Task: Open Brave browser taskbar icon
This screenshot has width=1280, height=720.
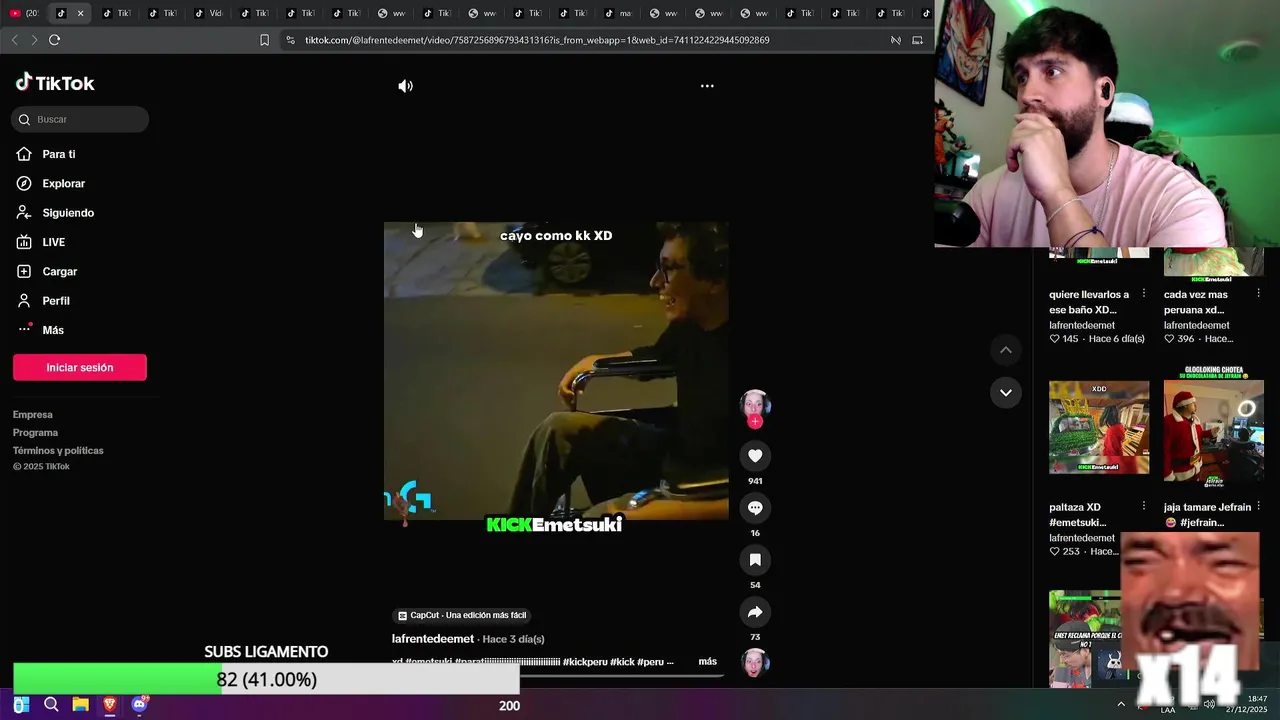Action: tap(110, 705)
